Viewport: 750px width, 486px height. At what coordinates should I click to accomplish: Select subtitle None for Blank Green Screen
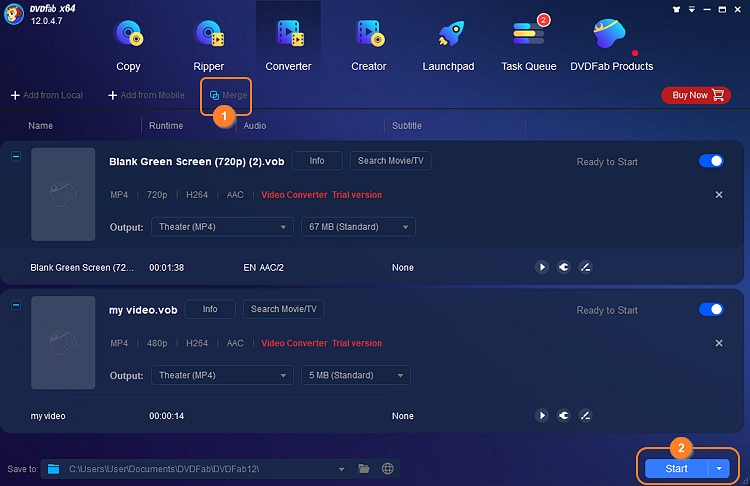pyautogui.click(x=403, y=267)
